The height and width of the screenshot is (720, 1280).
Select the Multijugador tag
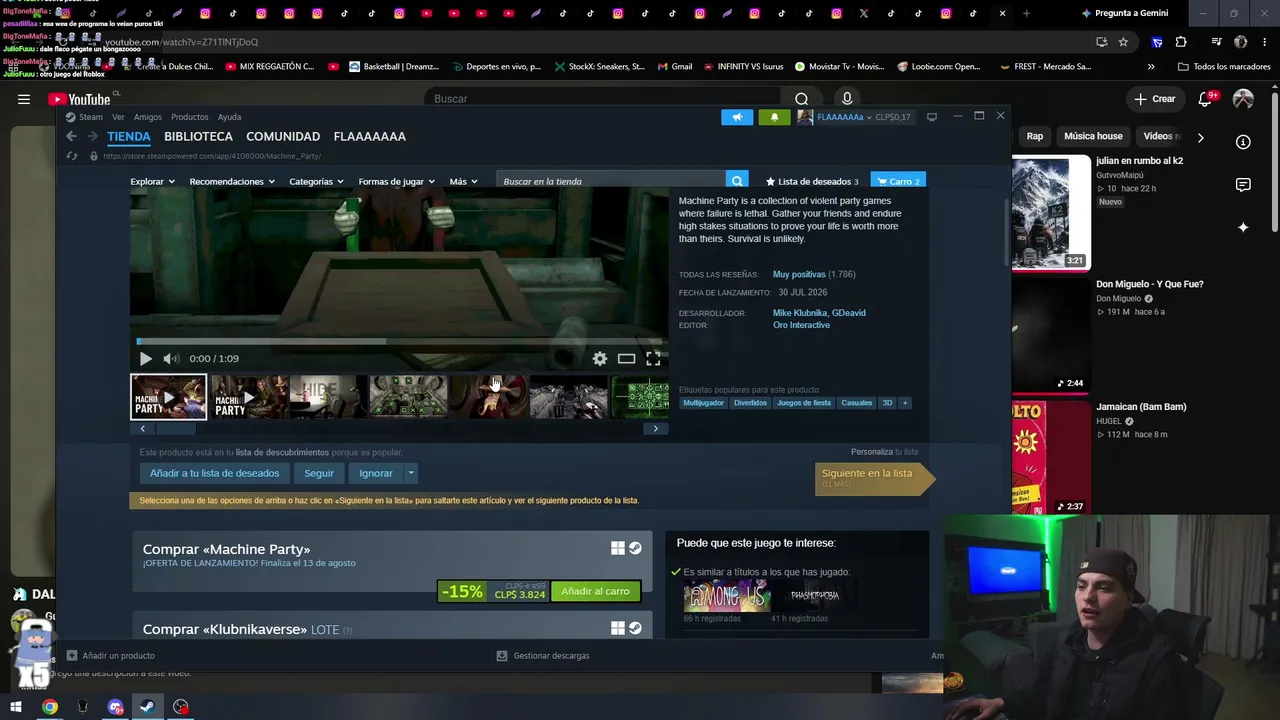(704, 403)
